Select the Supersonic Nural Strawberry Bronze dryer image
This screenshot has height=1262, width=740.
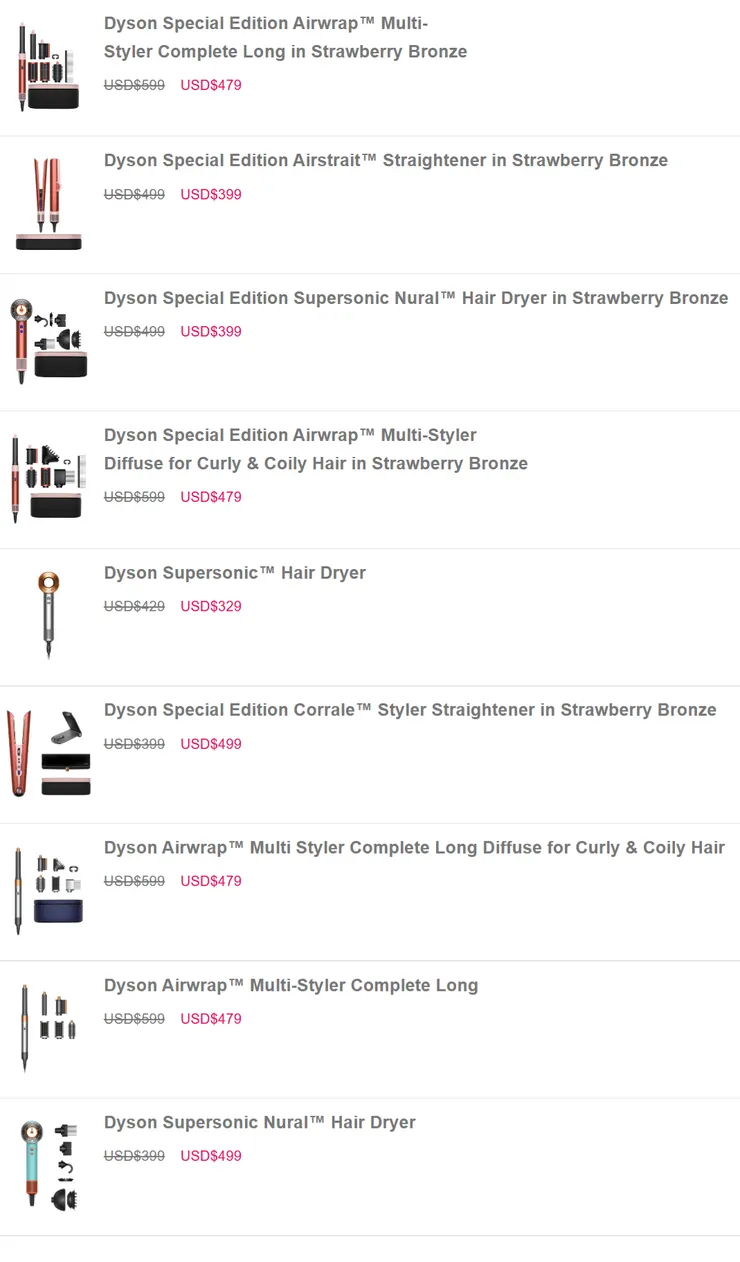click(x=49, y=341)
